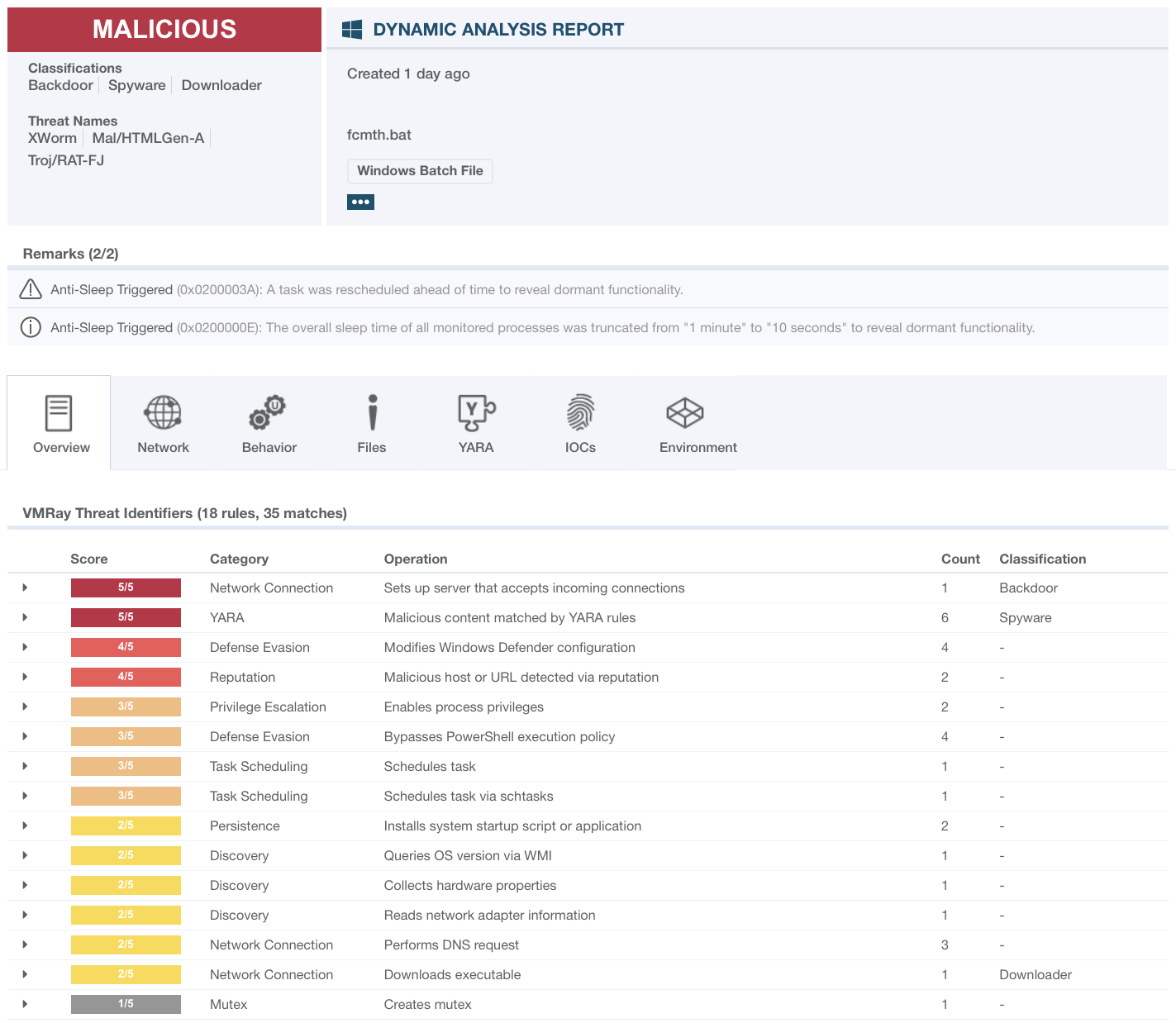
Task: Expand the 'Queries OS version via WMI' row
Action: pos(25,855)
